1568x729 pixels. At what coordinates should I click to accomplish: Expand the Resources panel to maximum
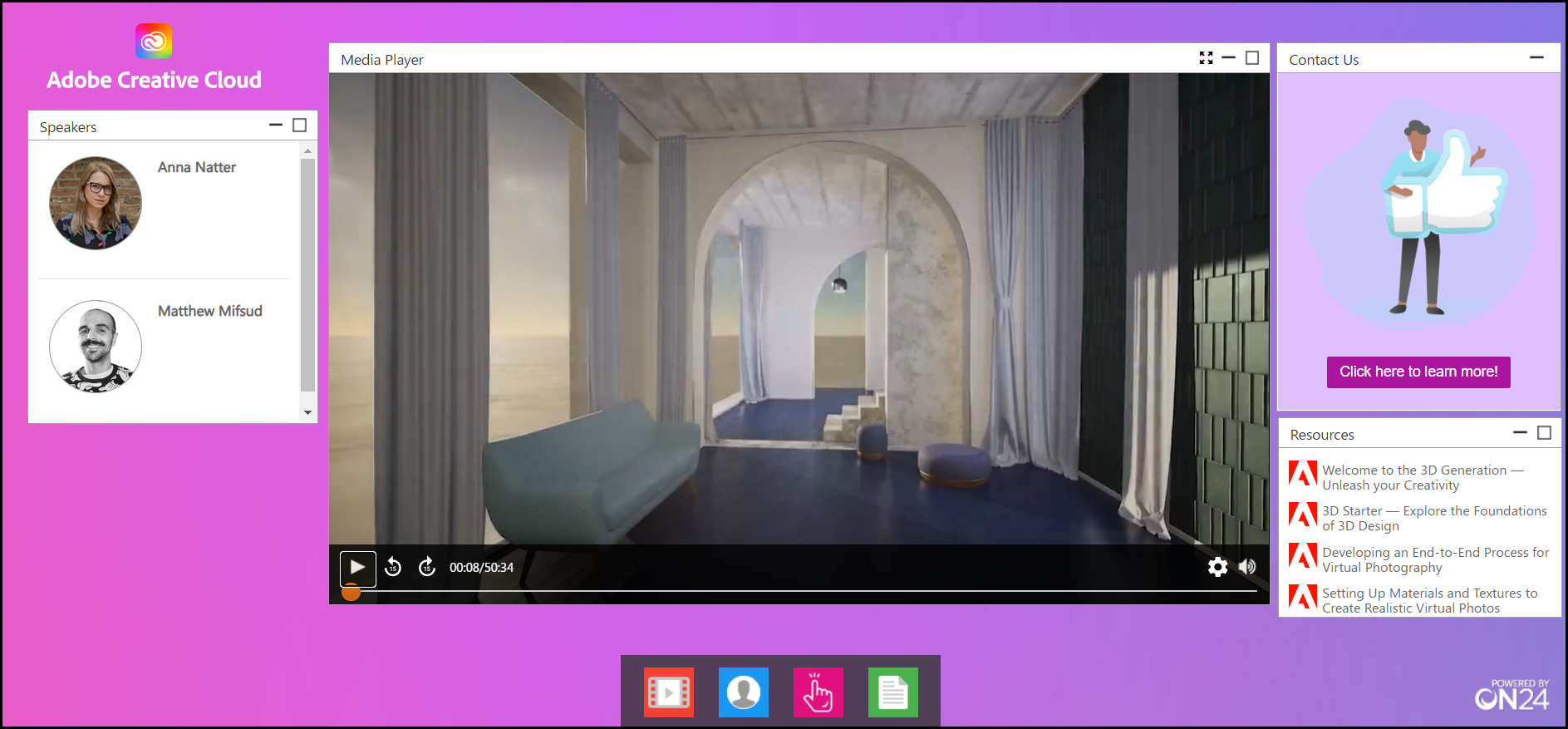[1544, 433]
